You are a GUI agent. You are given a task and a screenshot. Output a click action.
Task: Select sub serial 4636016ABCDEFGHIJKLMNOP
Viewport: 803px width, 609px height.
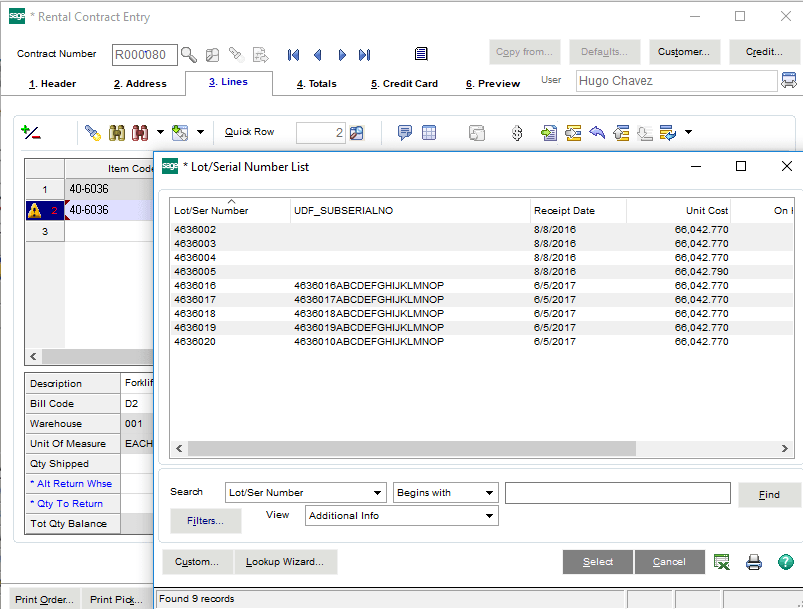click(369, 285)
